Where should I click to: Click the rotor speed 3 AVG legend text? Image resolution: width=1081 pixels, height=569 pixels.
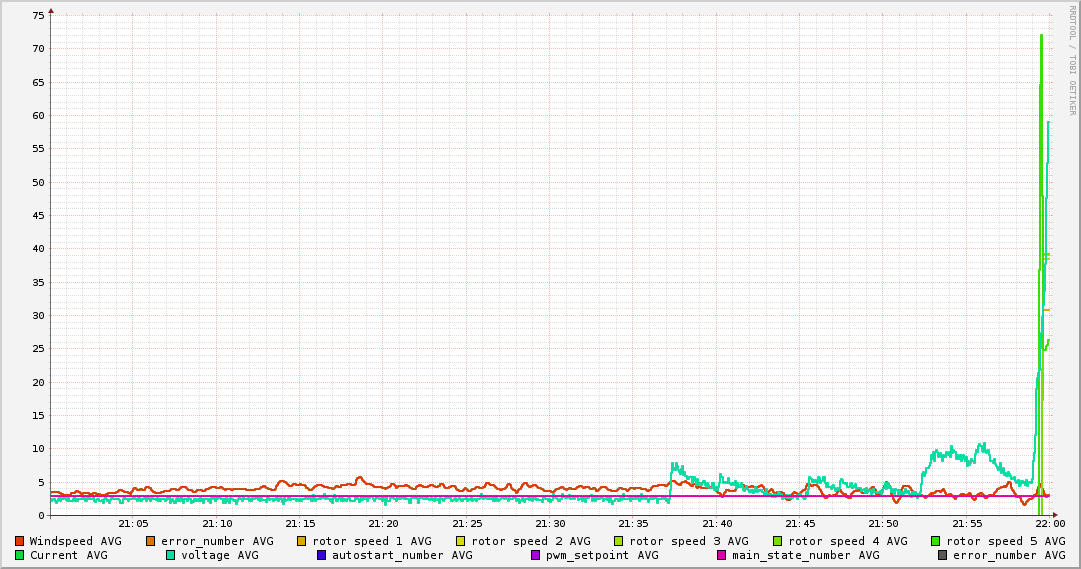688,541
